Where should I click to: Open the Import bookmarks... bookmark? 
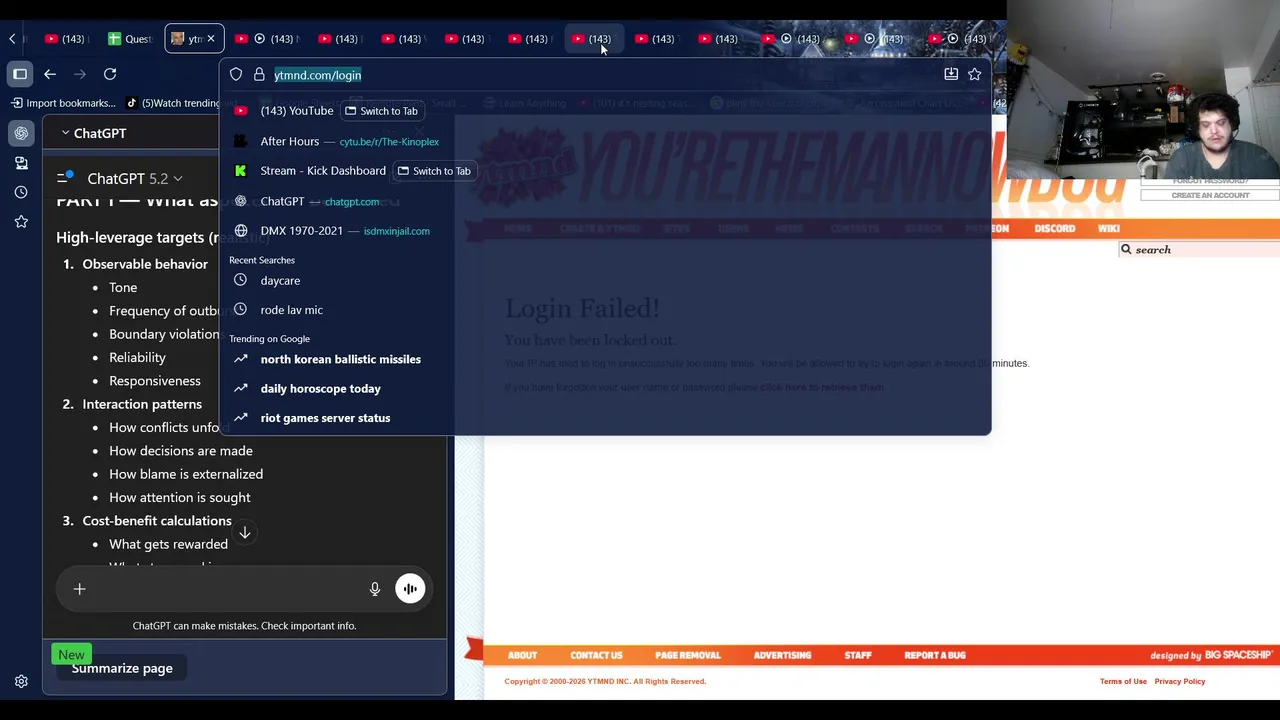63,103
